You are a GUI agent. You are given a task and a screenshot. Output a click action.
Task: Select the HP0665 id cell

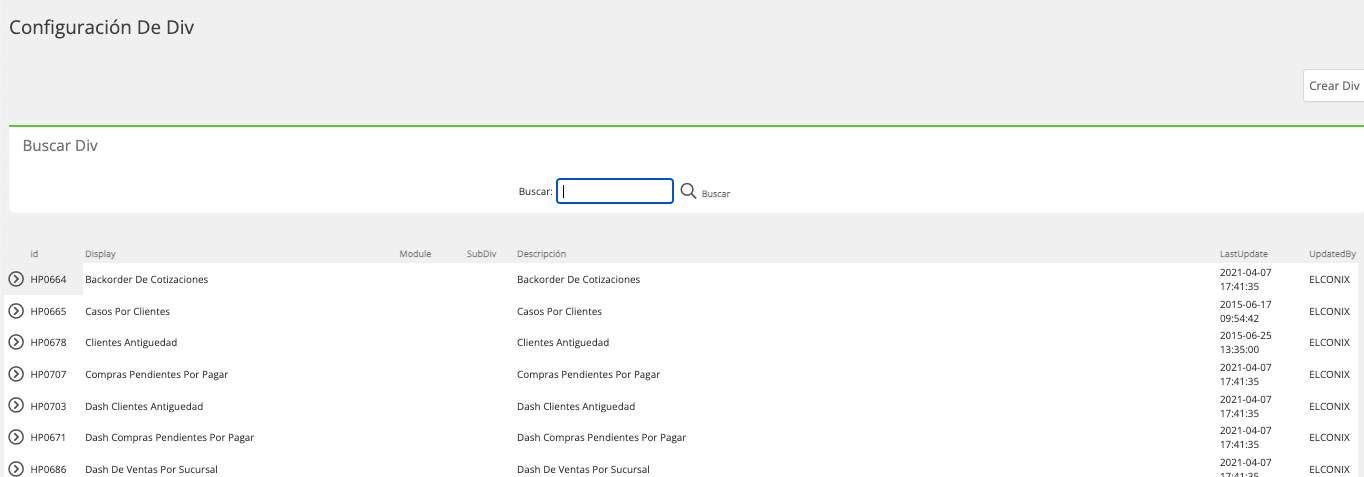[48, 311]
